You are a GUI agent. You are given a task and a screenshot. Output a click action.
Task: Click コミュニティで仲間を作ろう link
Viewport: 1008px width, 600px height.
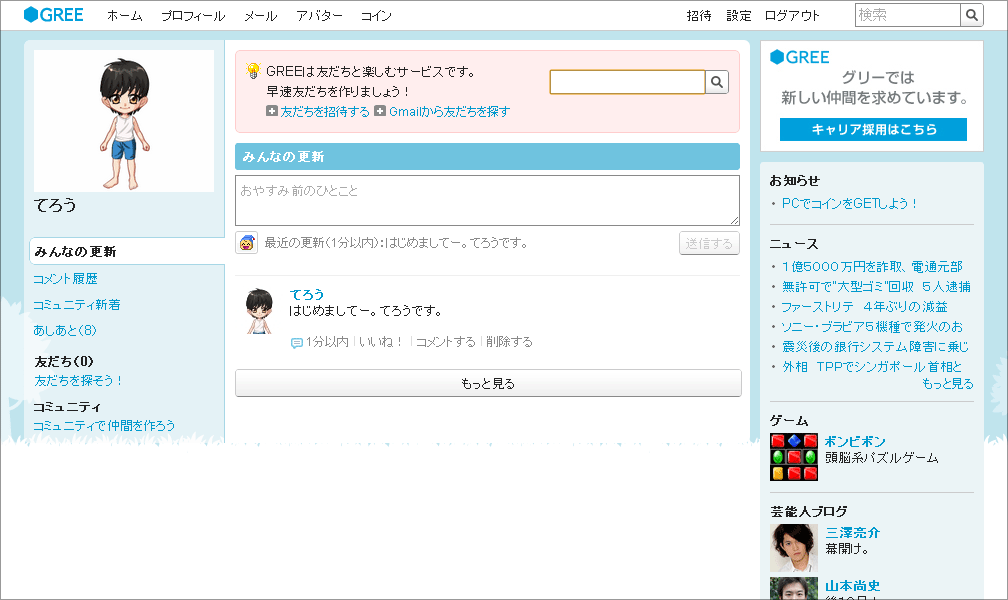[x=104, y=425]
